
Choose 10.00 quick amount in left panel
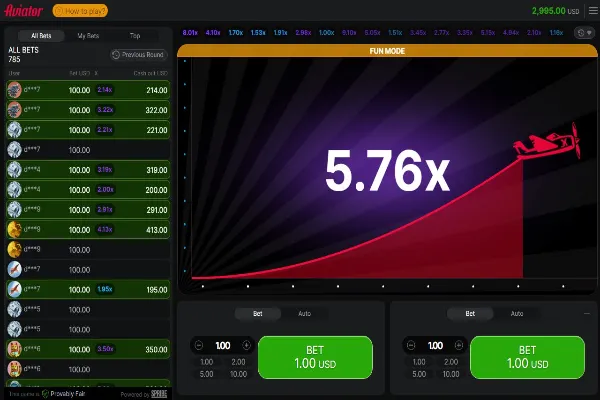(238, 374)
